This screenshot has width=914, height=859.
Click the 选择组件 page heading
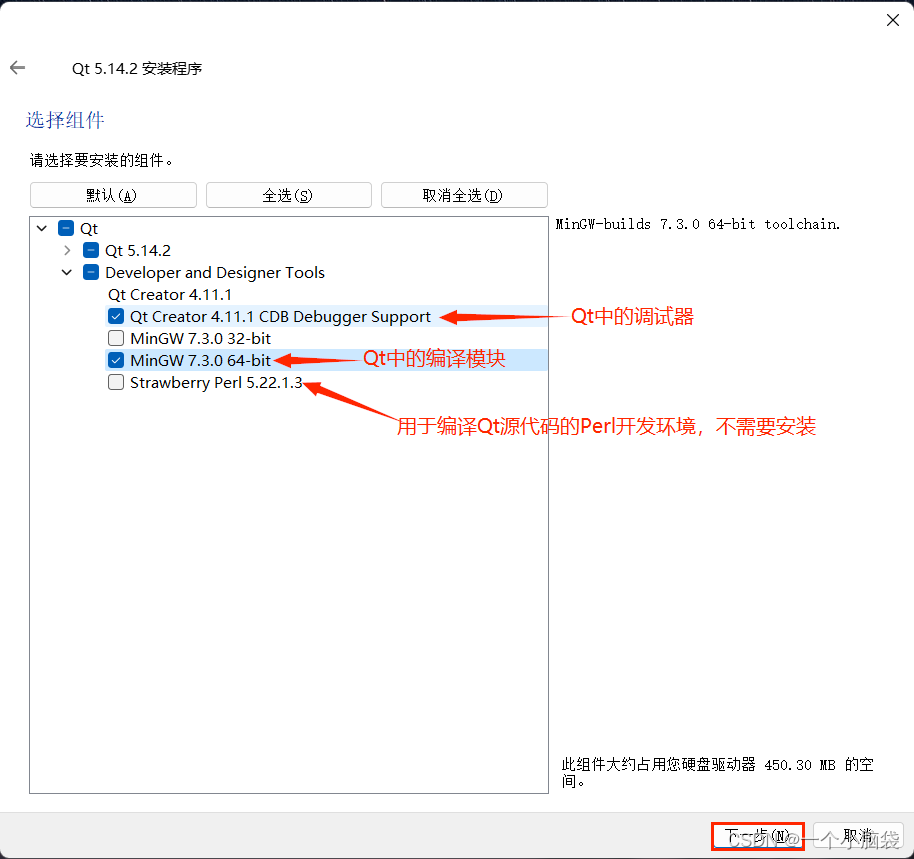point(65,120)
